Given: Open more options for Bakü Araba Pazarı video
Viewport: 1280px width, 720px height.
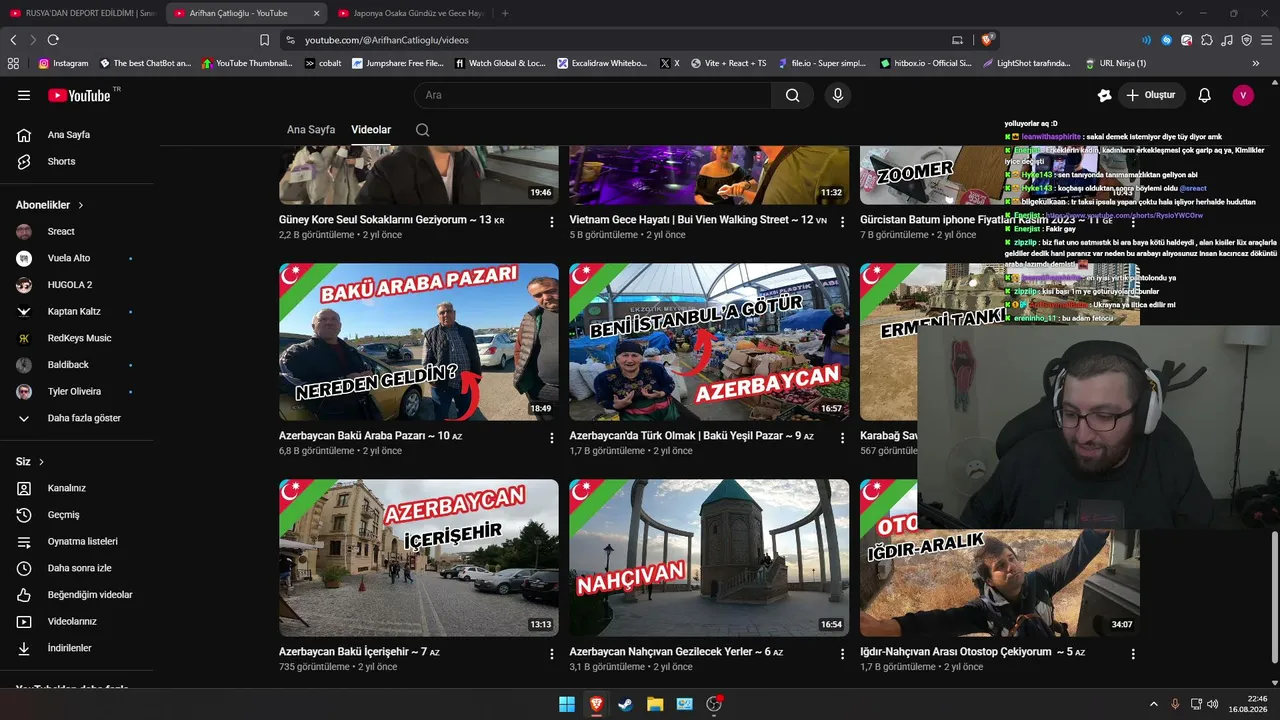Looking at the screenshot, I should click(552, 438).
